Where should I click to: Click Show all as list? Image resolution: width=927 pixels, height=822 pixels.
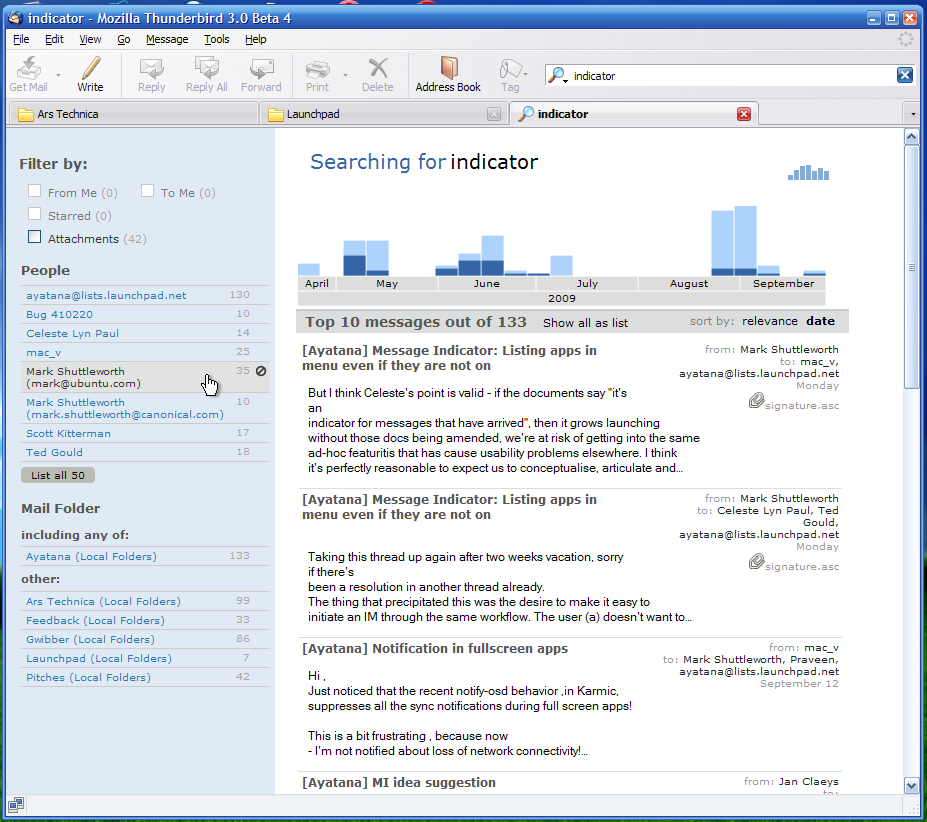click(585, 322)
